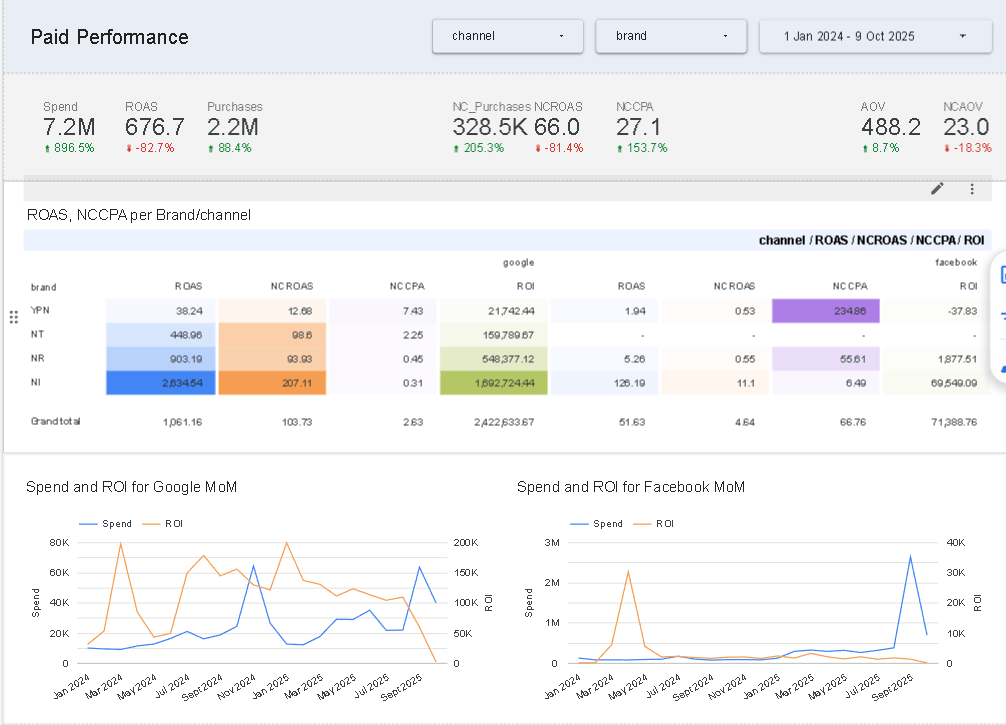The height and width of the screenshot is (725, 1006).
Task: Select the AOV 488.2 scorecard value
Action: click(x=891, y=127)
